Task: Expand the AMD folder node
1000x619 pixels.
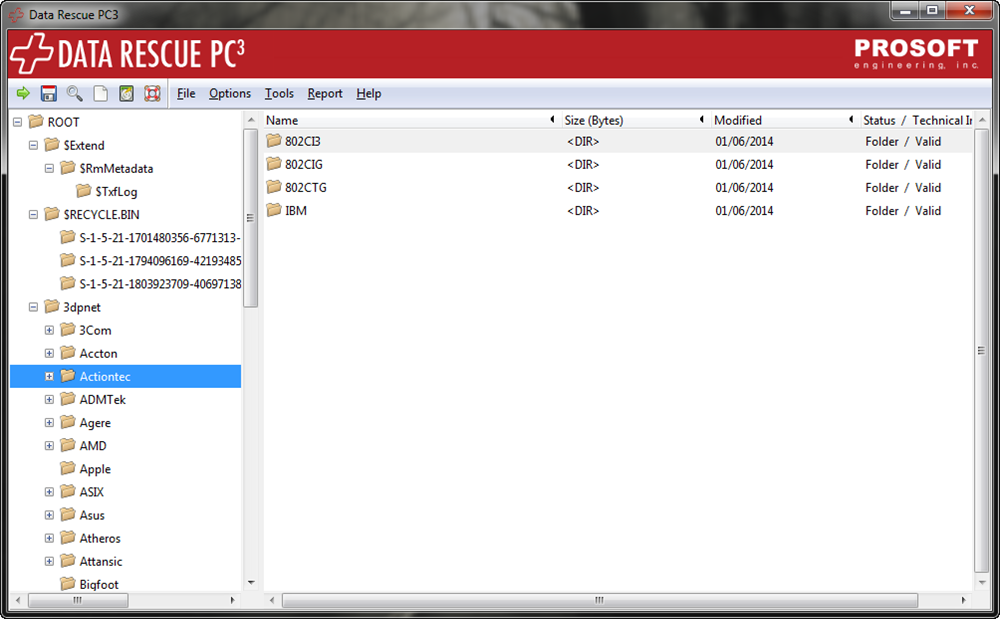Action: pyautogui.click(x=49, y=446)
